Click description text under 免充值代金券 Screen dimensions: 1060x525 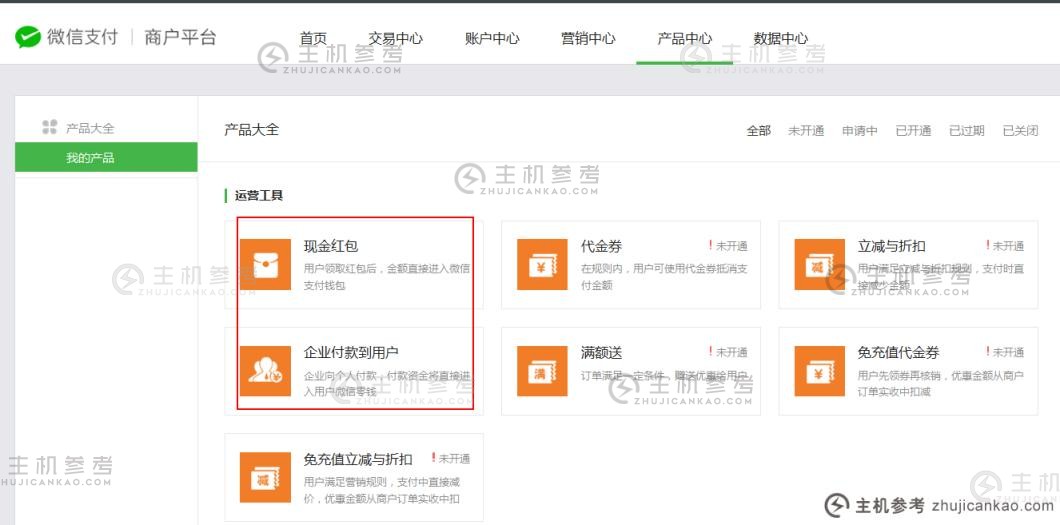point(941,383)
